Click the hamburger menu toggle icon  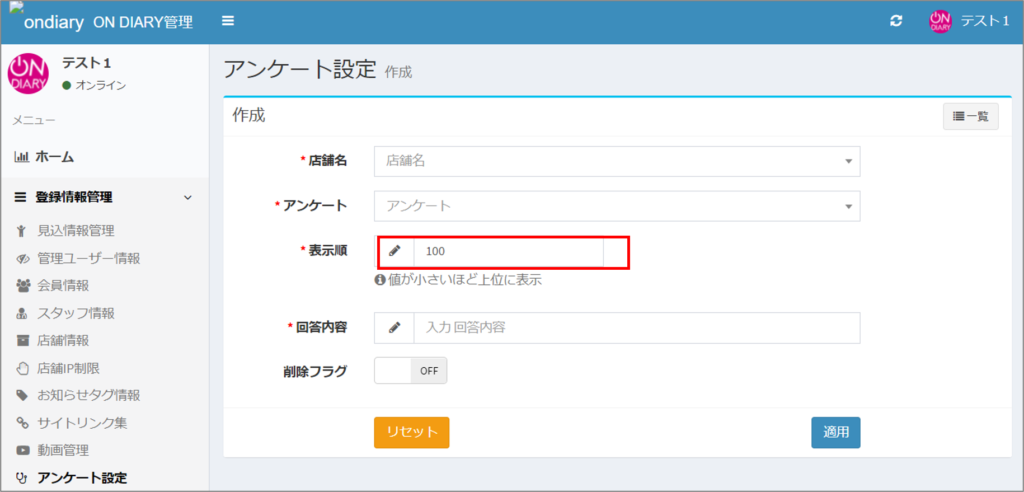228,21
